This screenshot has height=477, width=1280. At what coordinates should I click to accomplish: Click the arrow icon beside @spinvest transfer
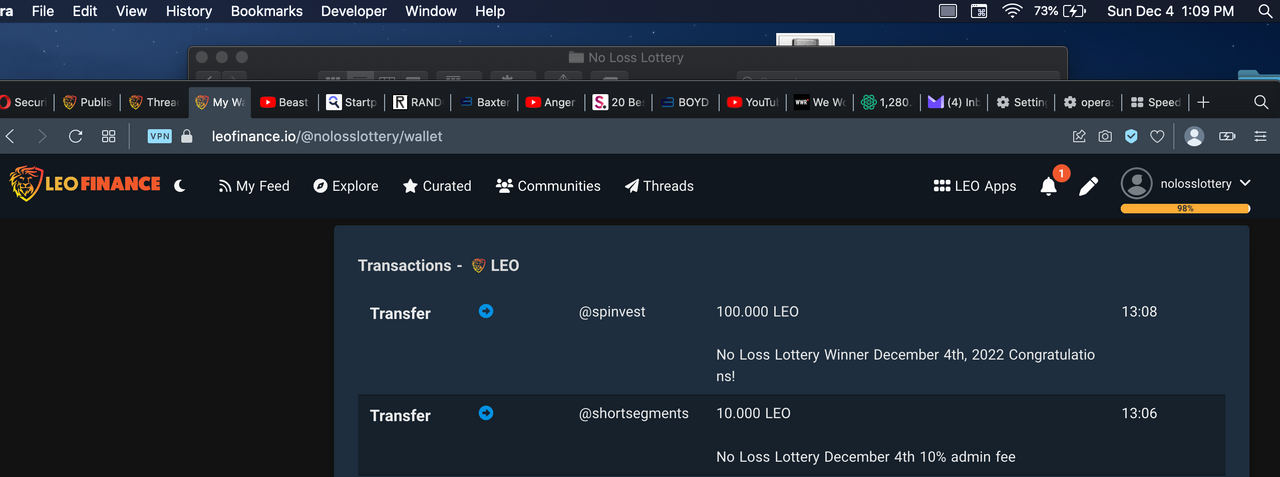pos(486,311)
